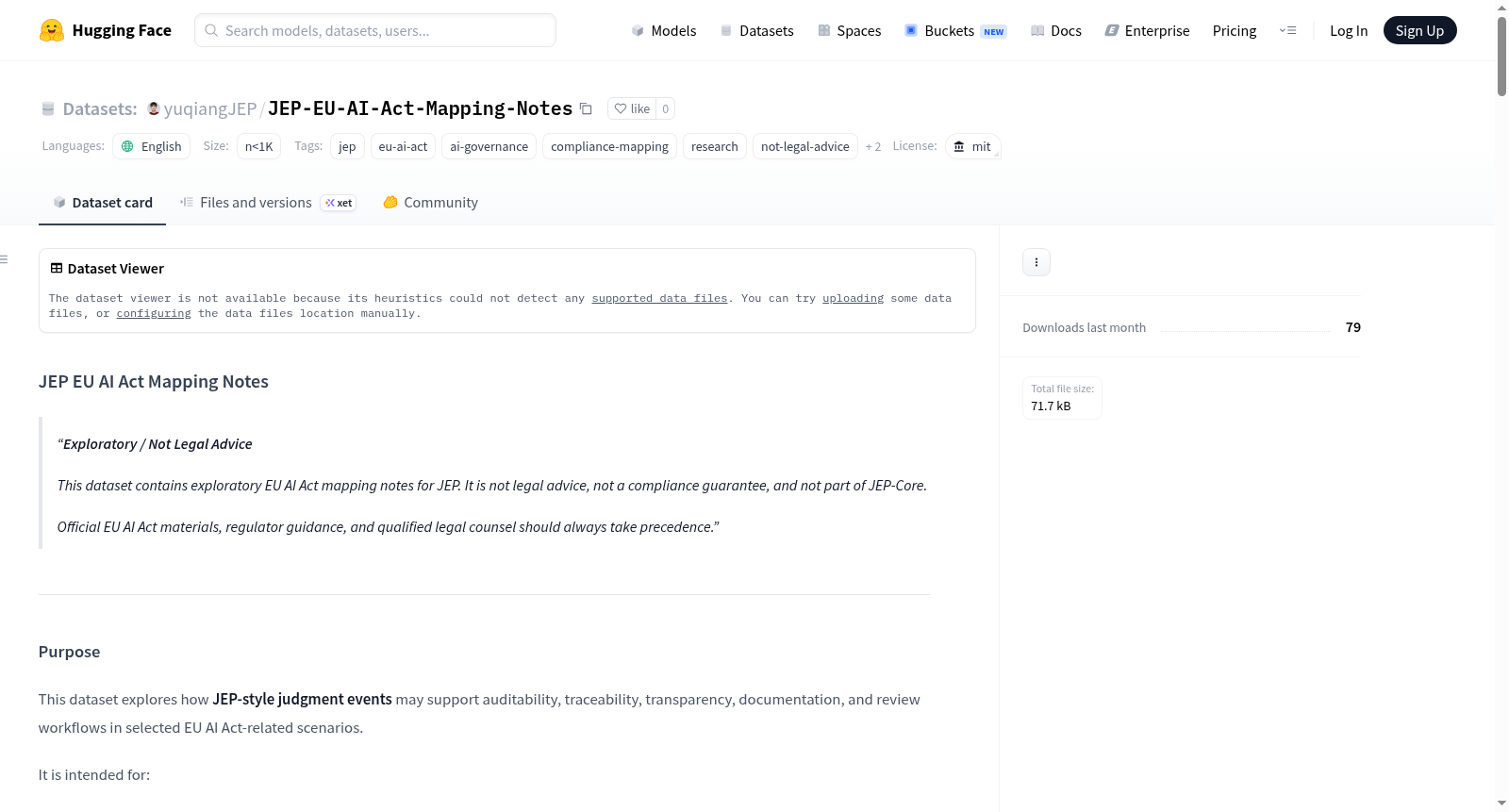Expand the +2 additional tags
1509x812 pixels.
click(873, 146)
